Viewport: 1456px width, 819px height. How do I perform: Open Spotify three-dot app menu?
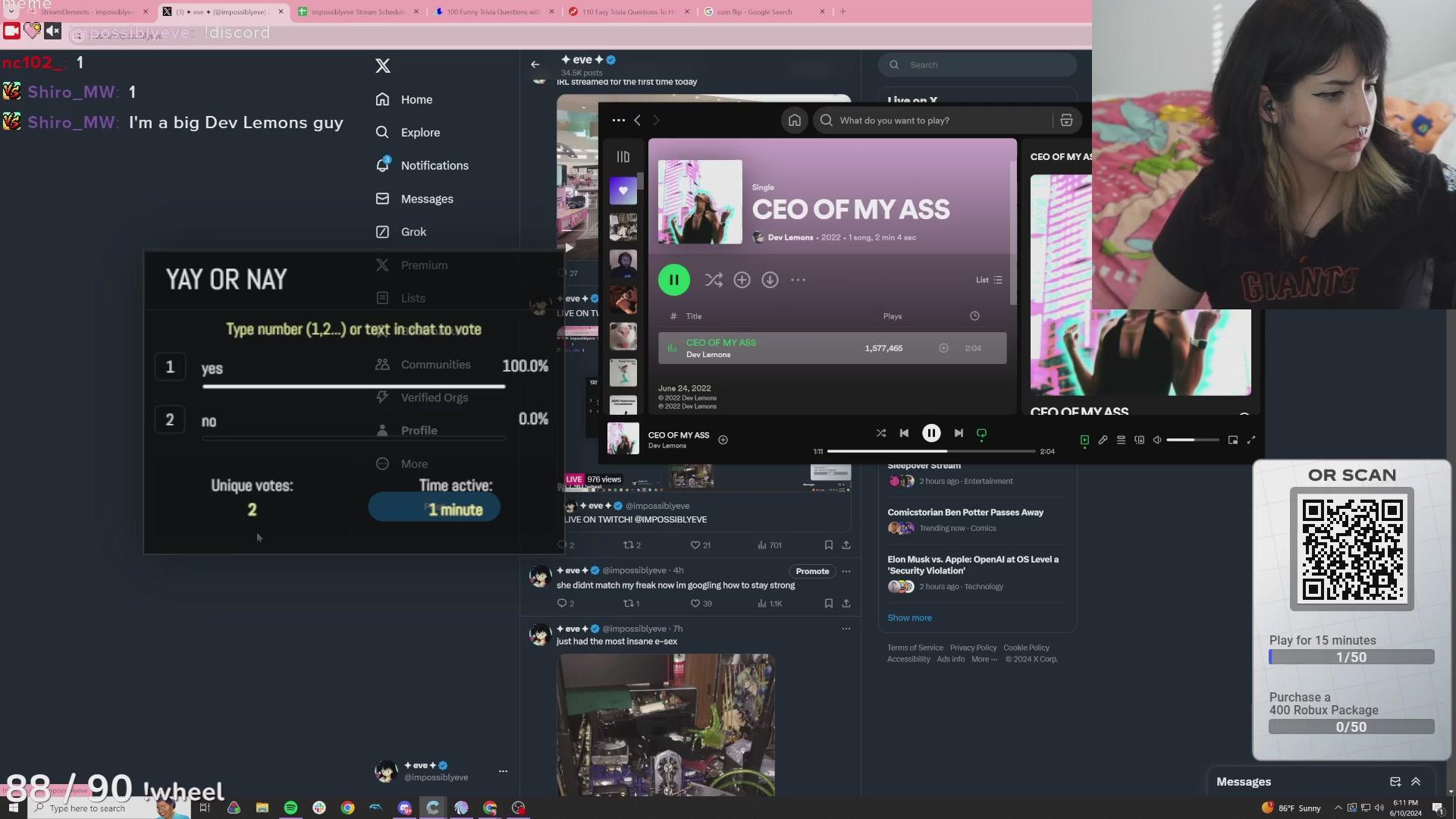(618, 120)
